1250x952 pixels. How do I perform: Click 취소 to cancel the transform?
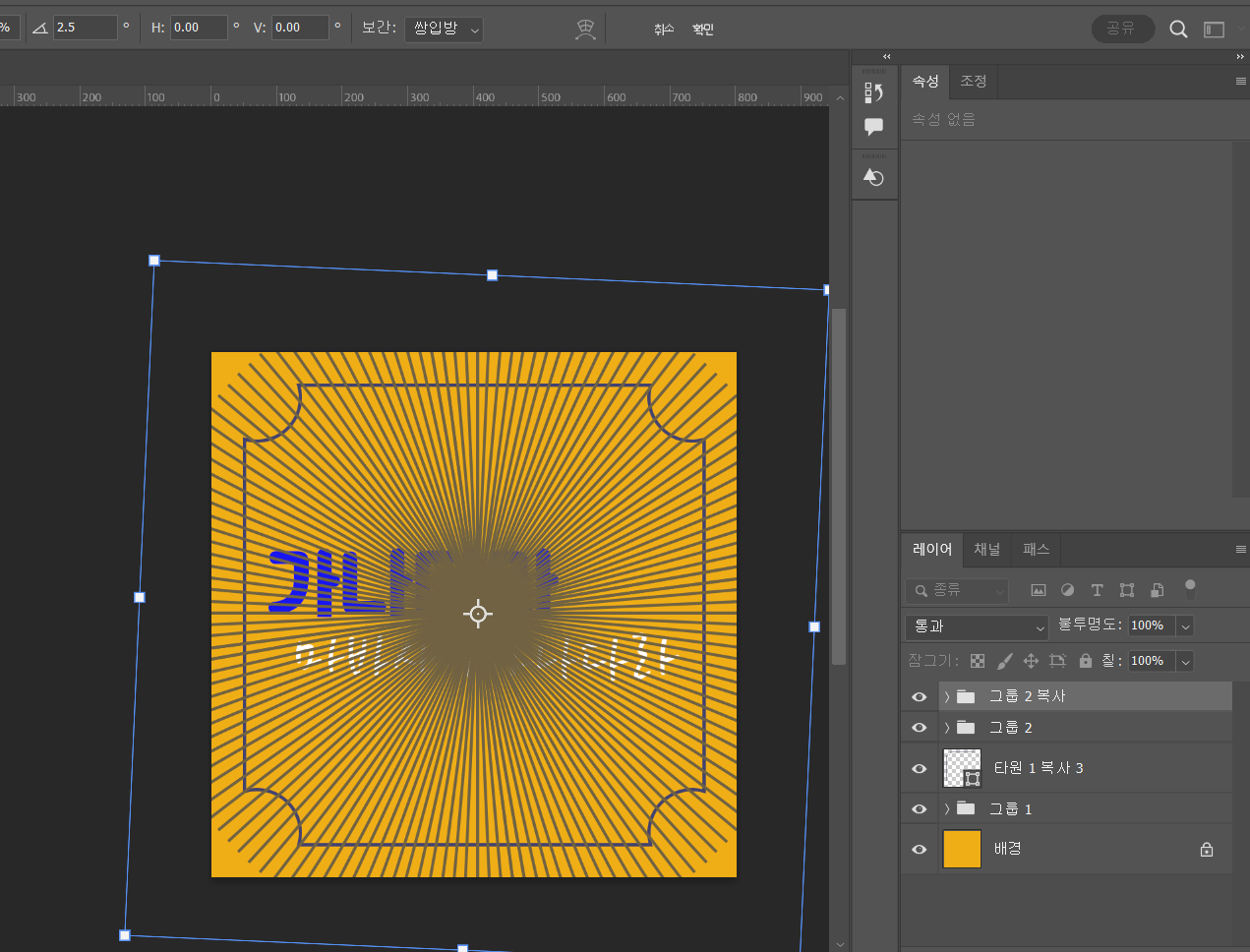tap(664, 30)
